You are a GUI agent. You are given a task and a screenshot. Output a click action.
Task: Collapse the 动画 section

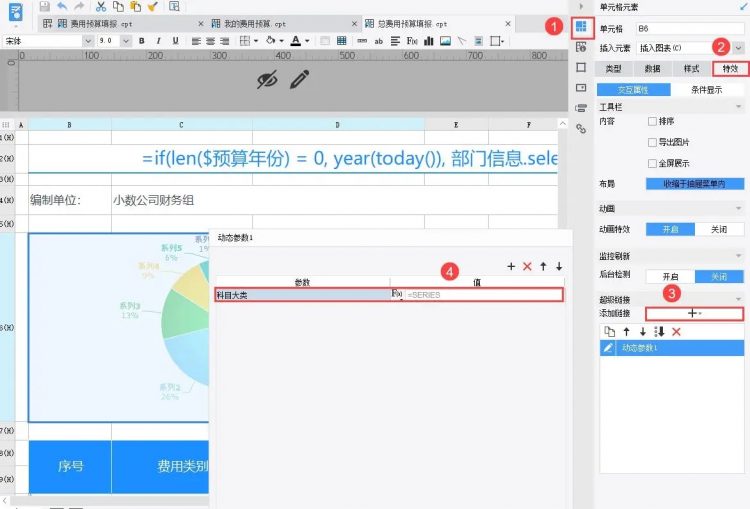[739, 209]
